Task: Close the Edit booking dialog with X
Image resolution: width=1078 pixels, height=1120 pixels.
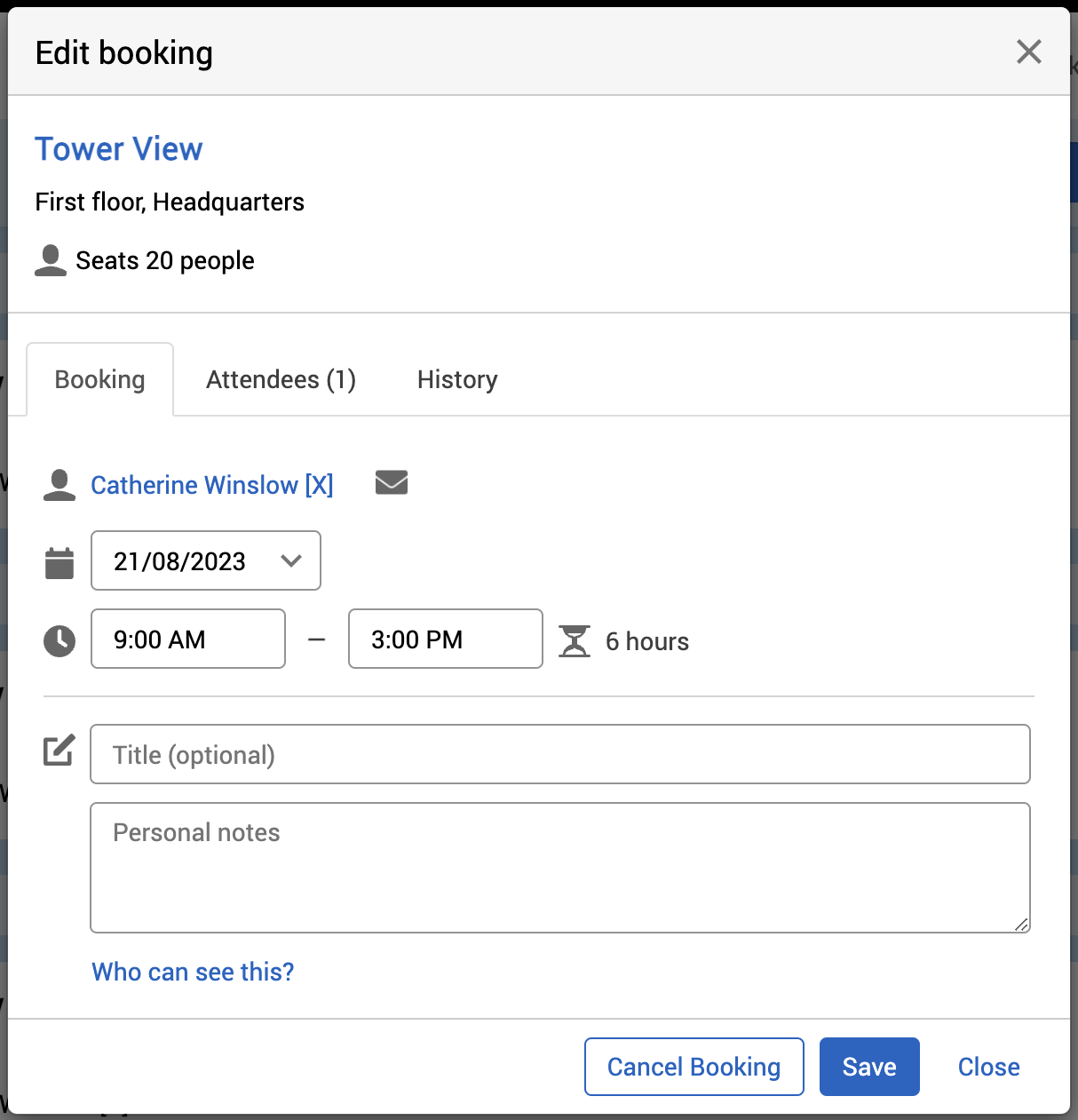Action: 1028,52
